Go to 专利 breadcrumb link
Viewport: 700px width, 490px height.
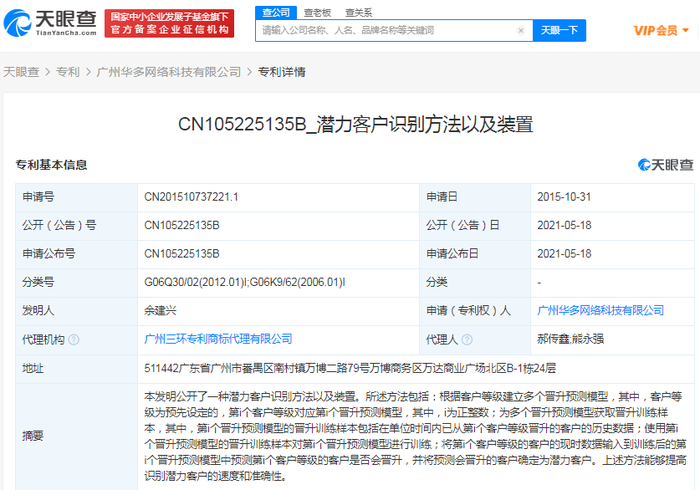point(68,72)
